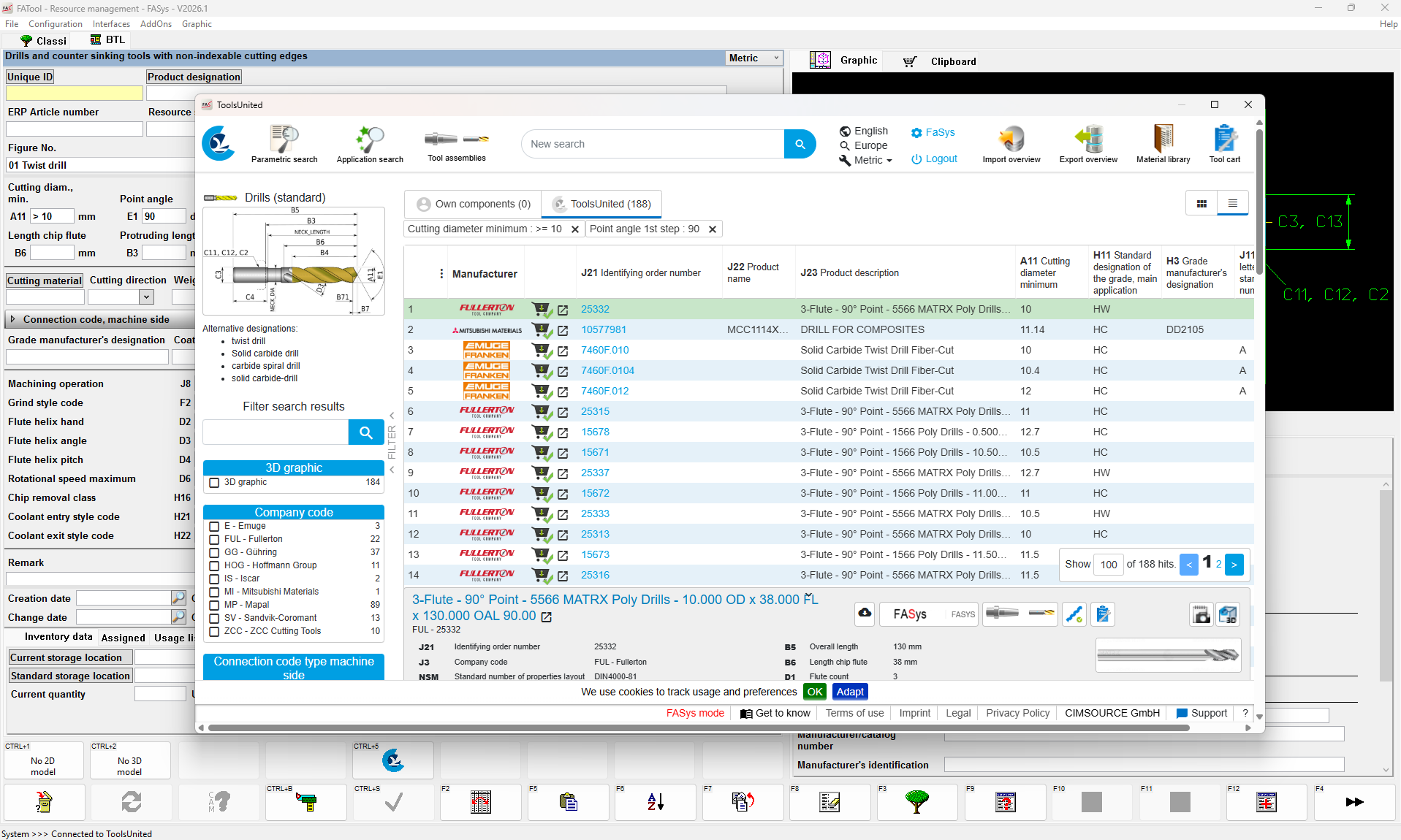Image resolution: width=1401 pixels, height=840 pixels.
Task: Switch to grid tile view
Action: [1201, 204]
